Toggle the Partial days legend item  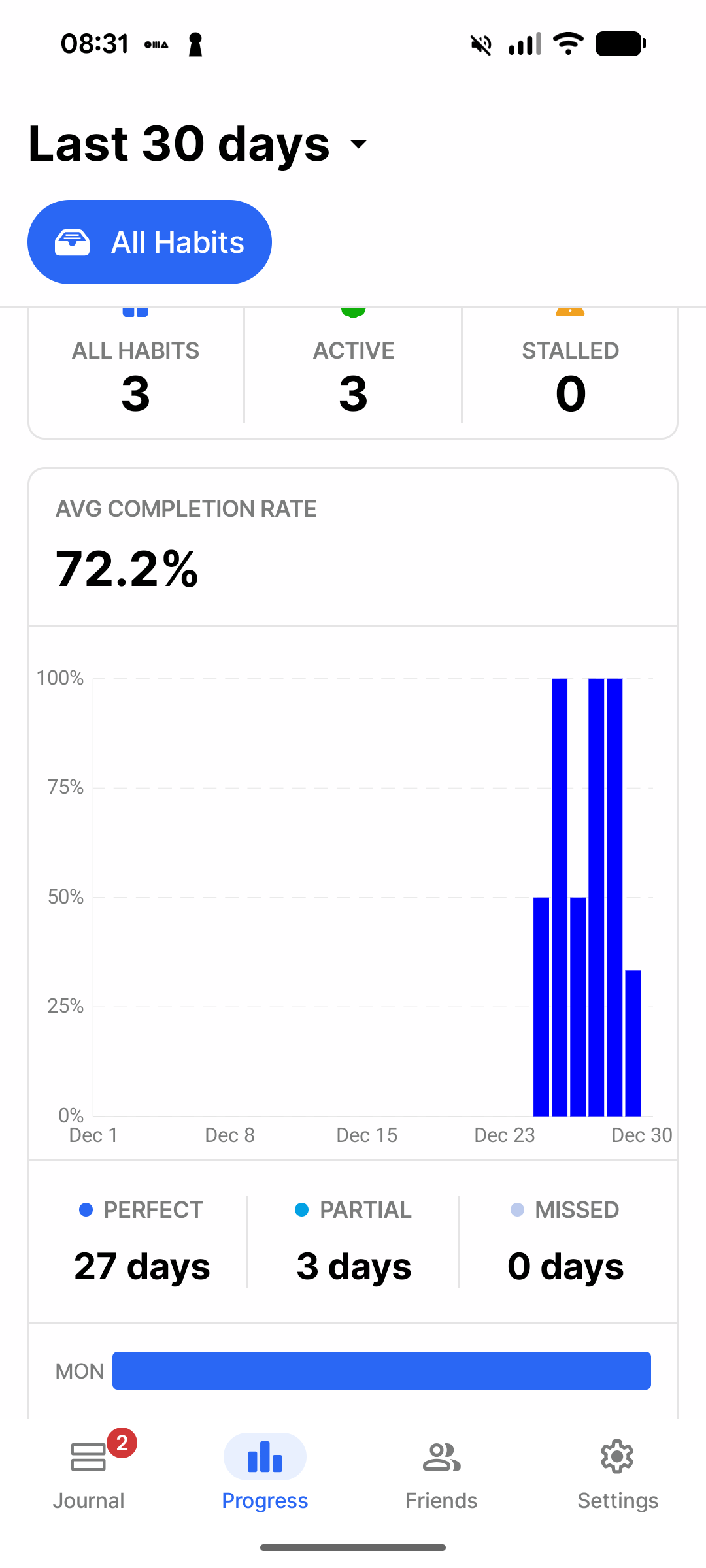coord(353,1209)
